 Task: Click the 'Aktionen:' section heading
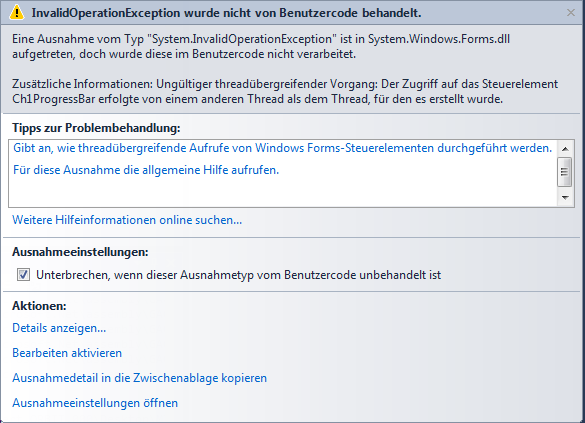39,306
